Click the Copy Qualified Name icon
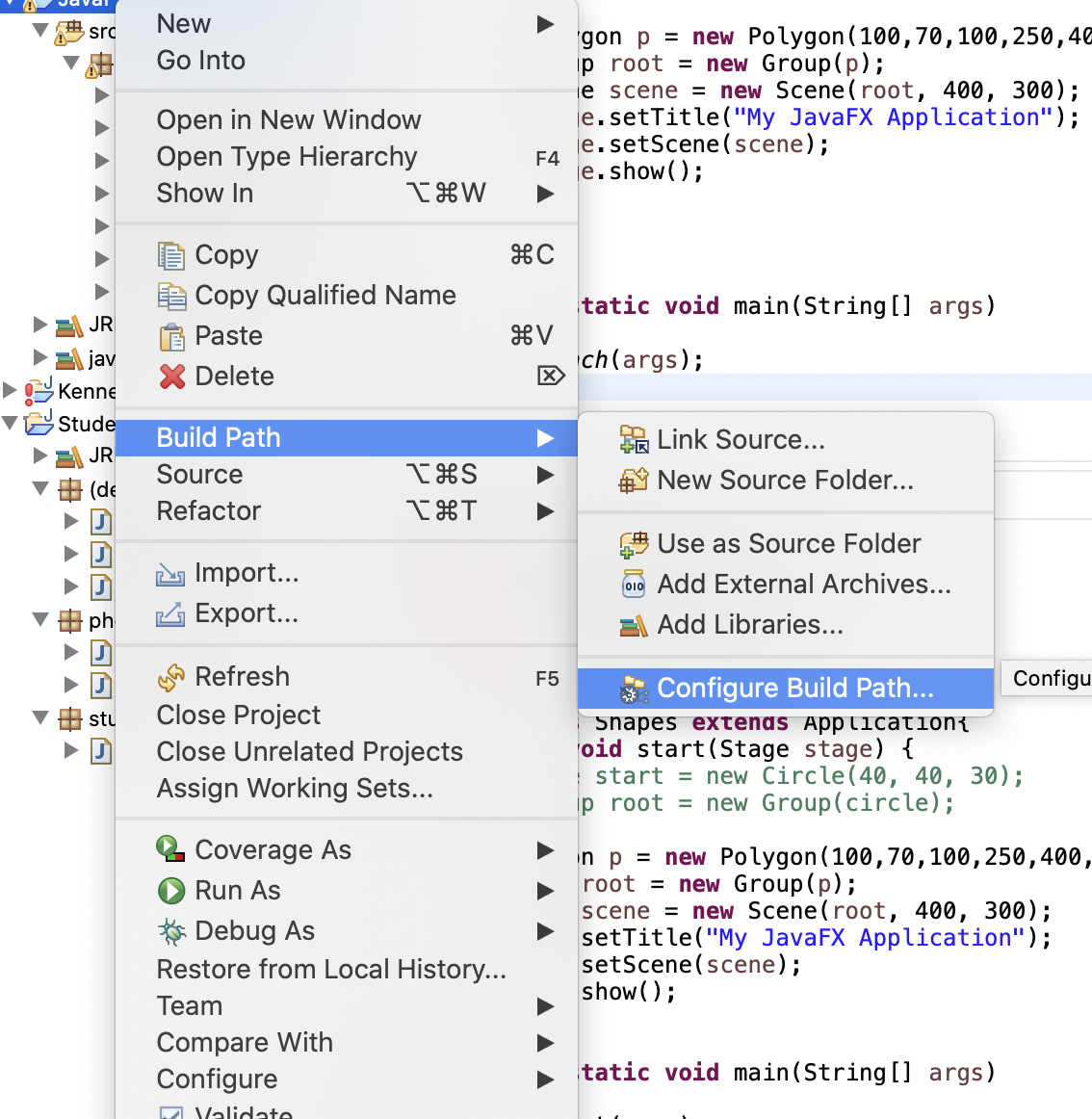The height and width of the screenshot is (1119, 1092). click(x=171, y=297)
